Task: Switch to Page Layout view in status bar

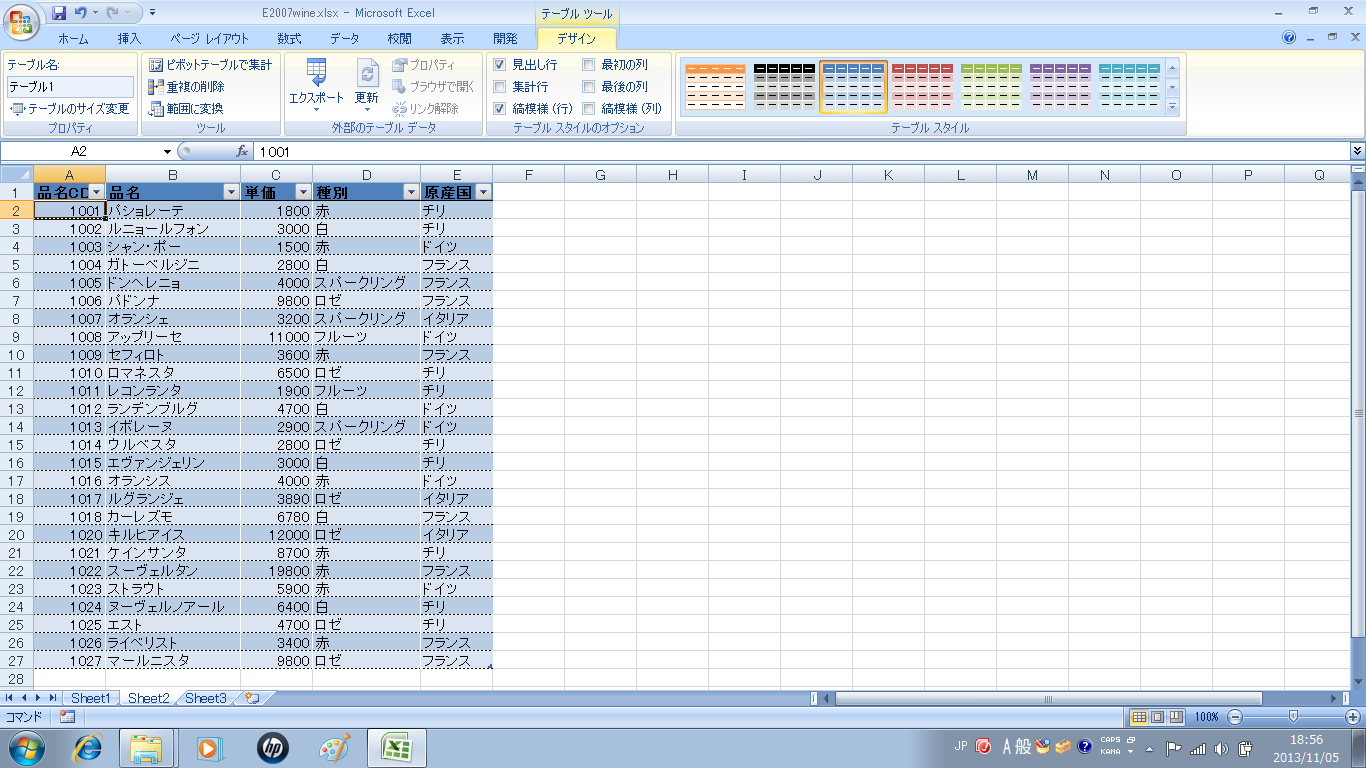Action: click(x=1157, y=717)
